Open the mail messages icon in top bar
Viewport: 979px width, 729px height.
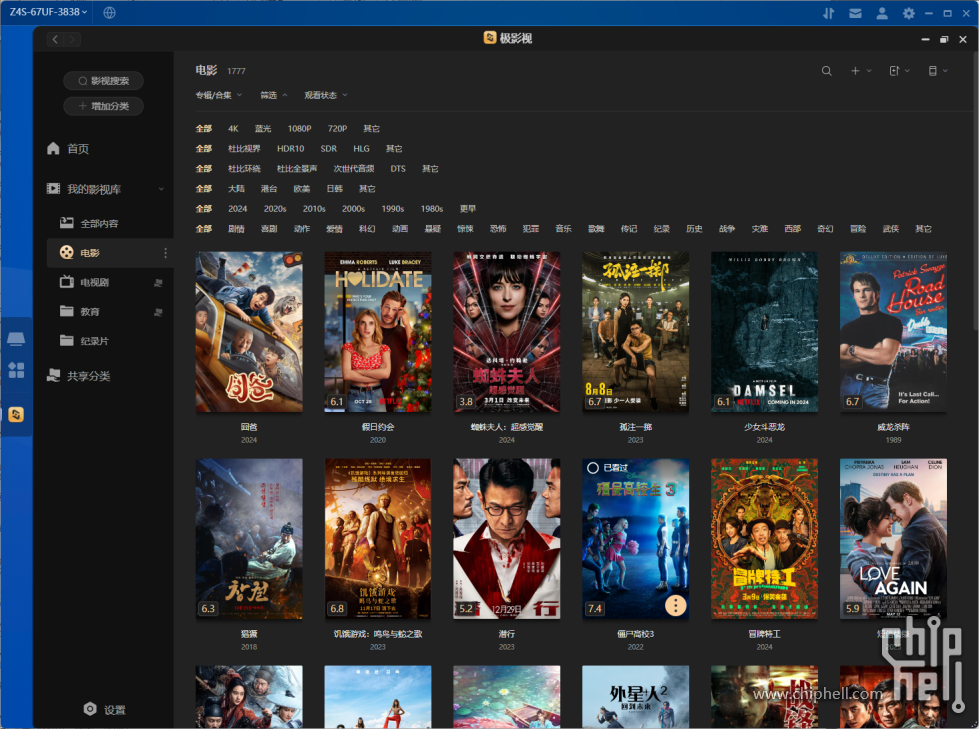855,13
